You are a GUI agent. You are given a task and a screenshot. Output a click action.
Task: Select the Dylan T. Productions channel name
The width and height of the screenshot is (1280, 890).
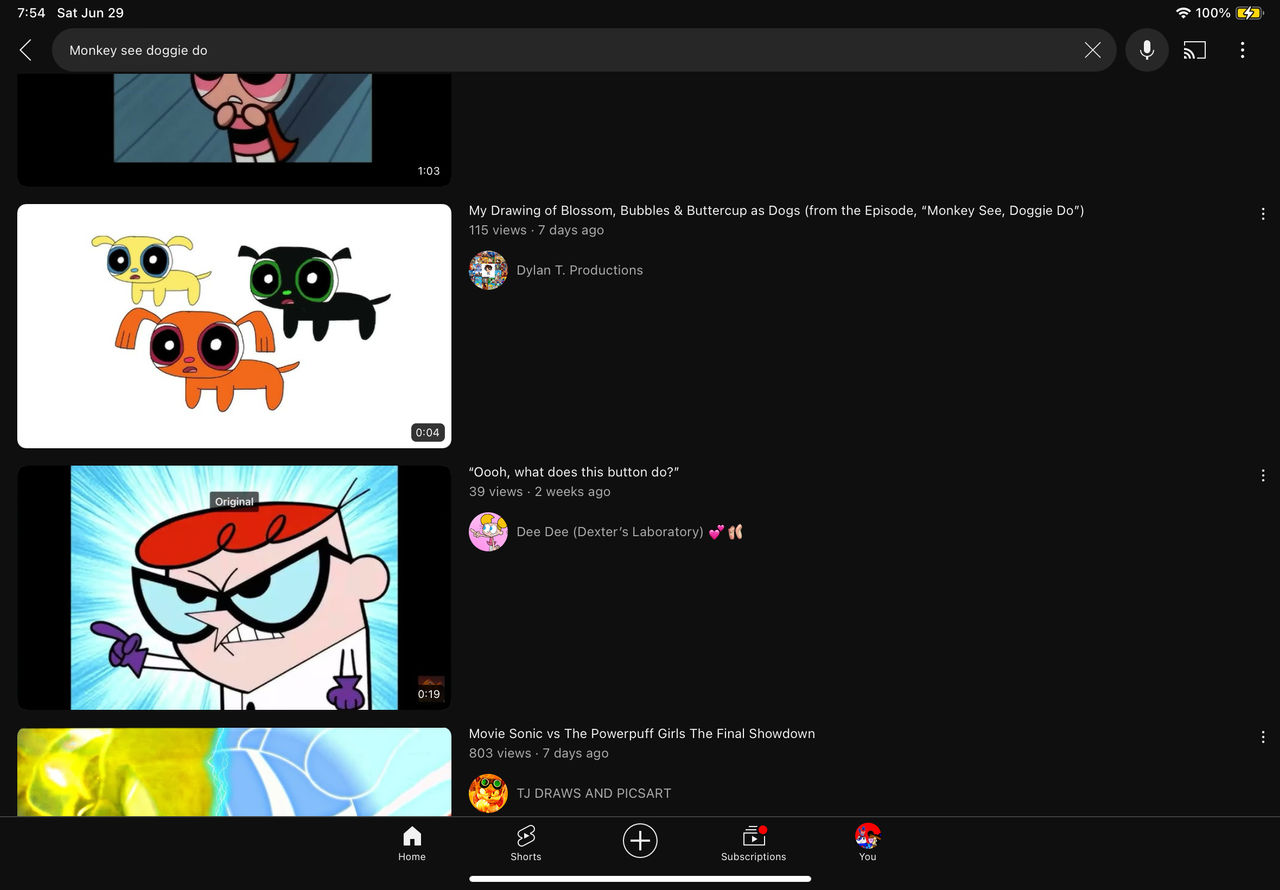click(580, 270)
